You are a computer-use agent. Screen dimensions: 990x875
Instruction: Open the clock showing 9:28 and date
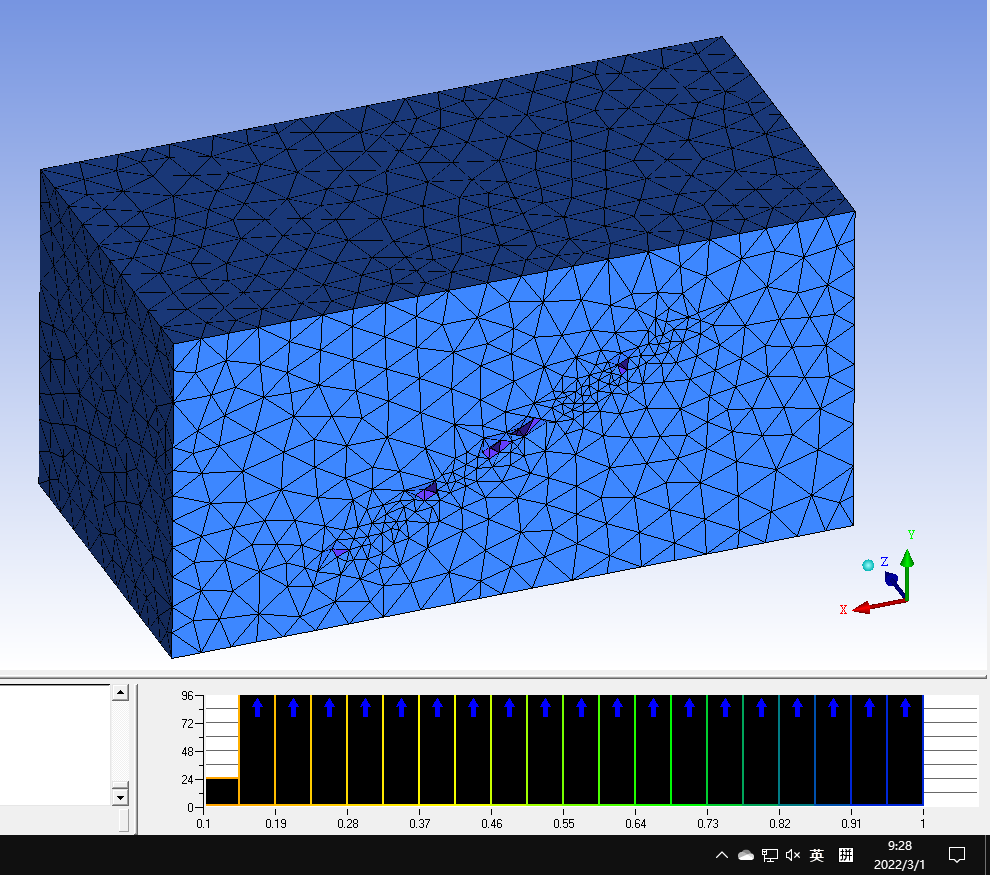pyautogui.click(x=899, y=855)
